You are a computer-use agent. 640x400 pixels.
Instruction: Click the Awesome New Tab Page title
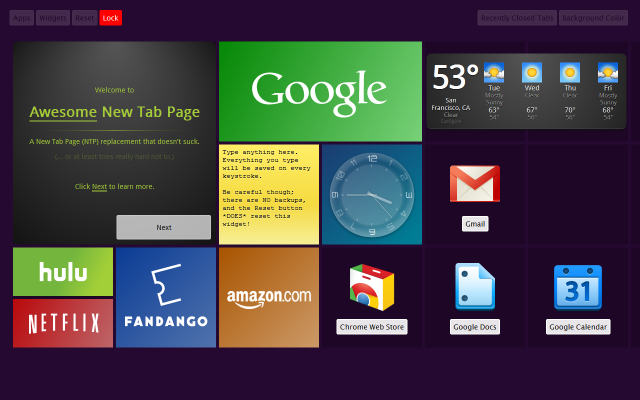[x=114, y=112]
